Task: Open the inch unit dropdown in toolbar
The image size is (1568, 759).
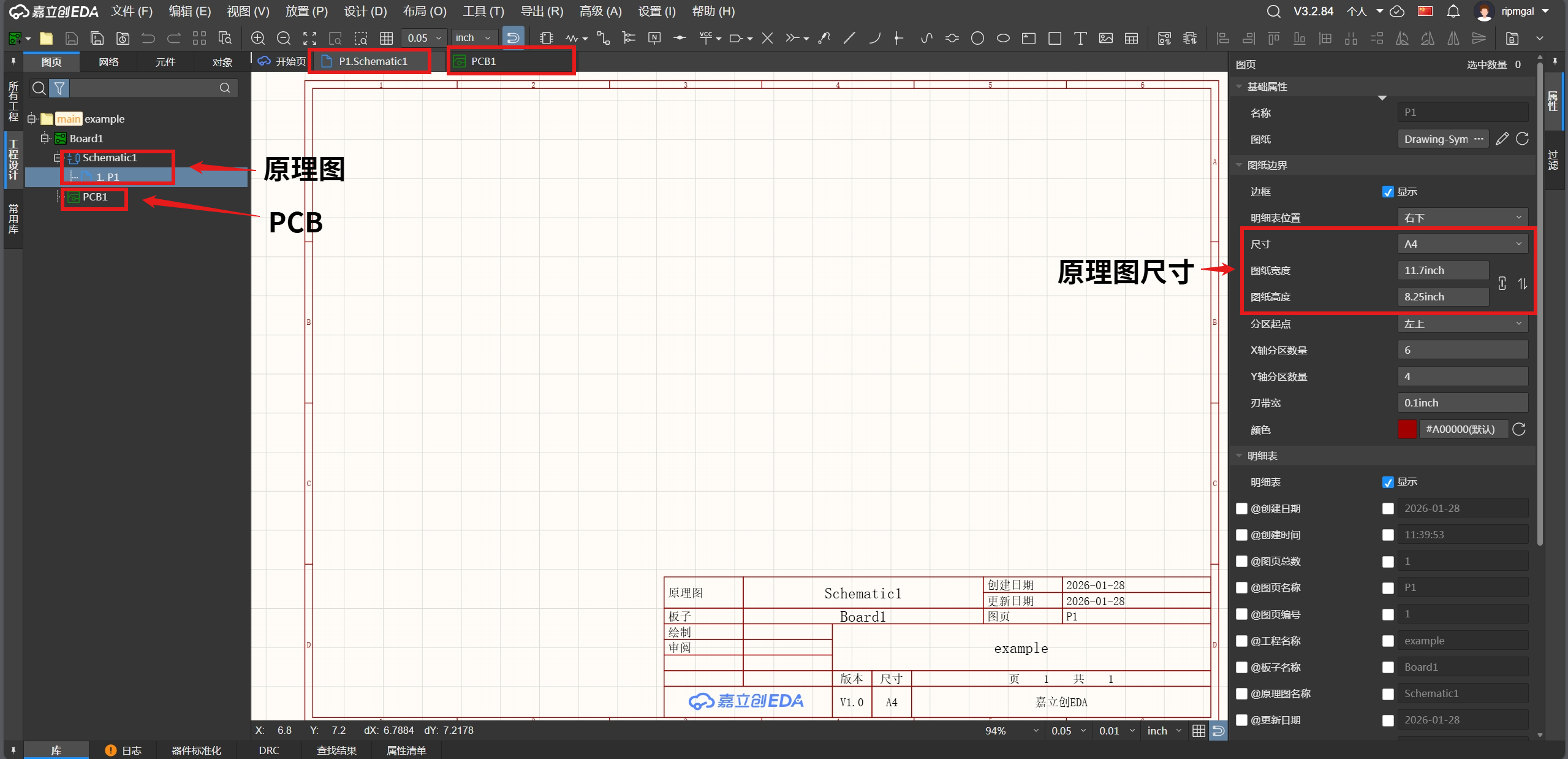Action: point(474,38)
